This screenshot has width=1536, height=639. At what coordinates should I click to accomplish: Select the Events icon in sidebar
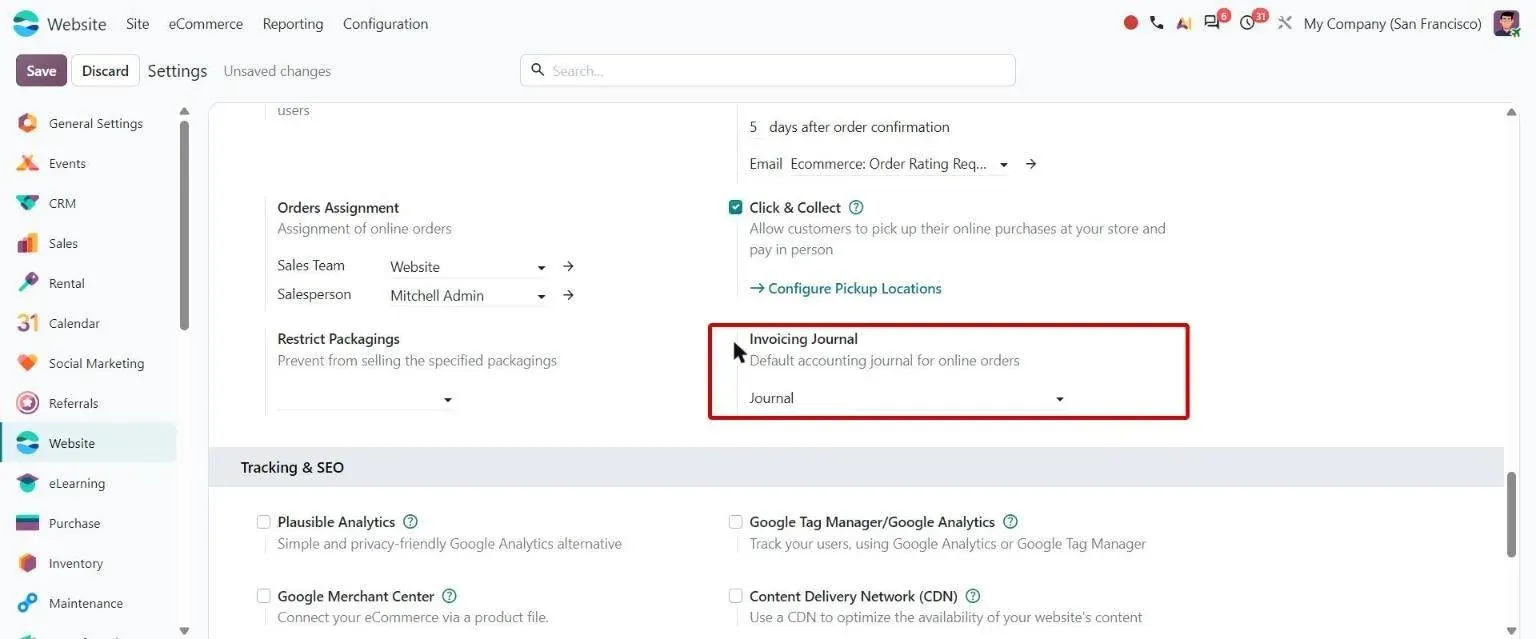(28, 163)
